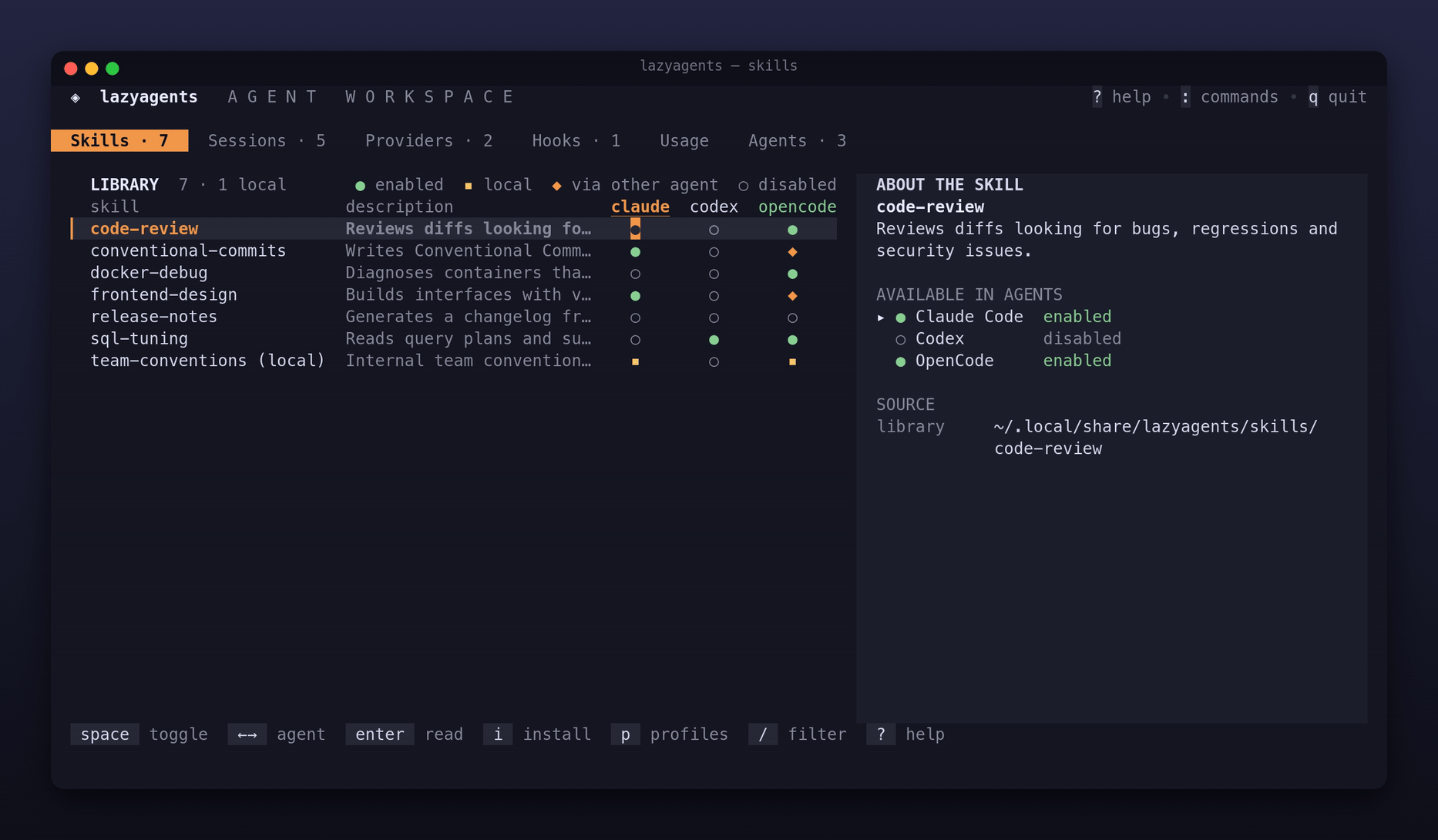Click the green enabled legend dot

[360, 186]
